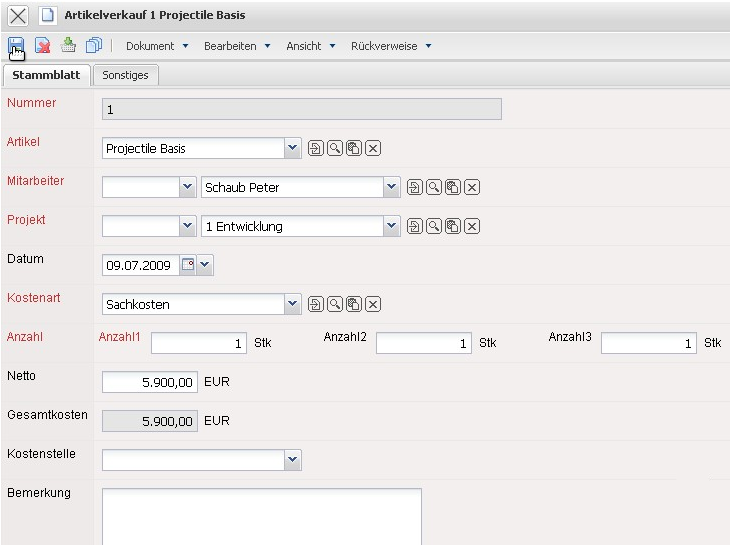Screen dimensions: 730x545
Task: Click the Netto field 5.900,00
Action: click(150, 382)
